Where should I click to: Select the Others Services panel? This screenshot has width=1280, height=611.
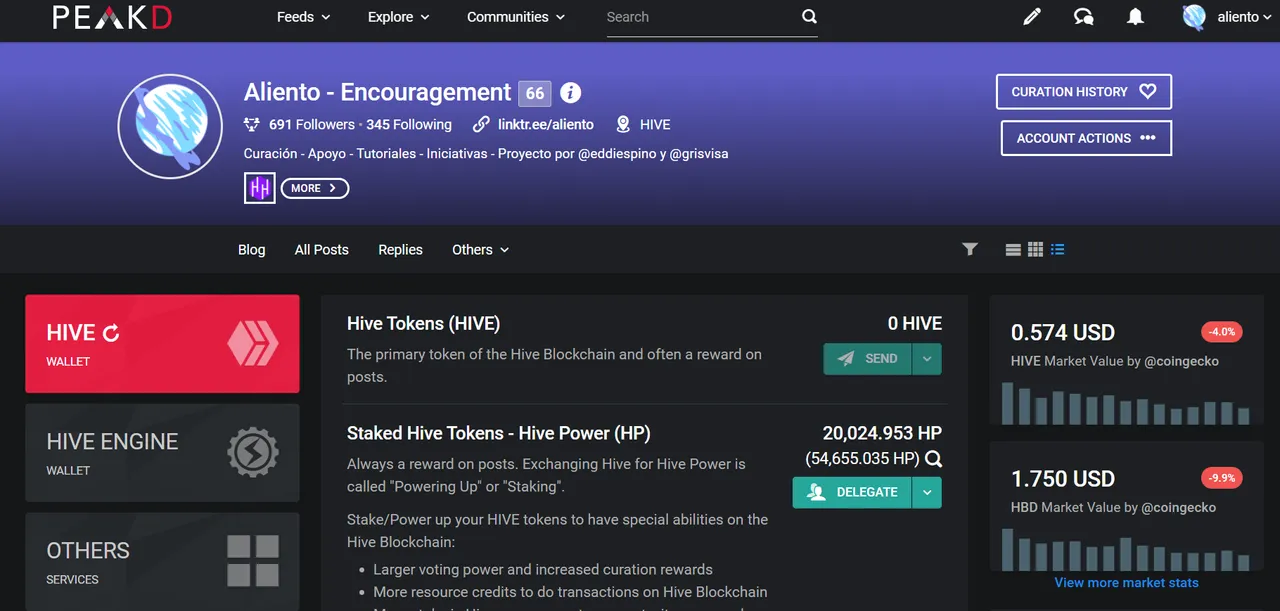(x=162, y=561)
